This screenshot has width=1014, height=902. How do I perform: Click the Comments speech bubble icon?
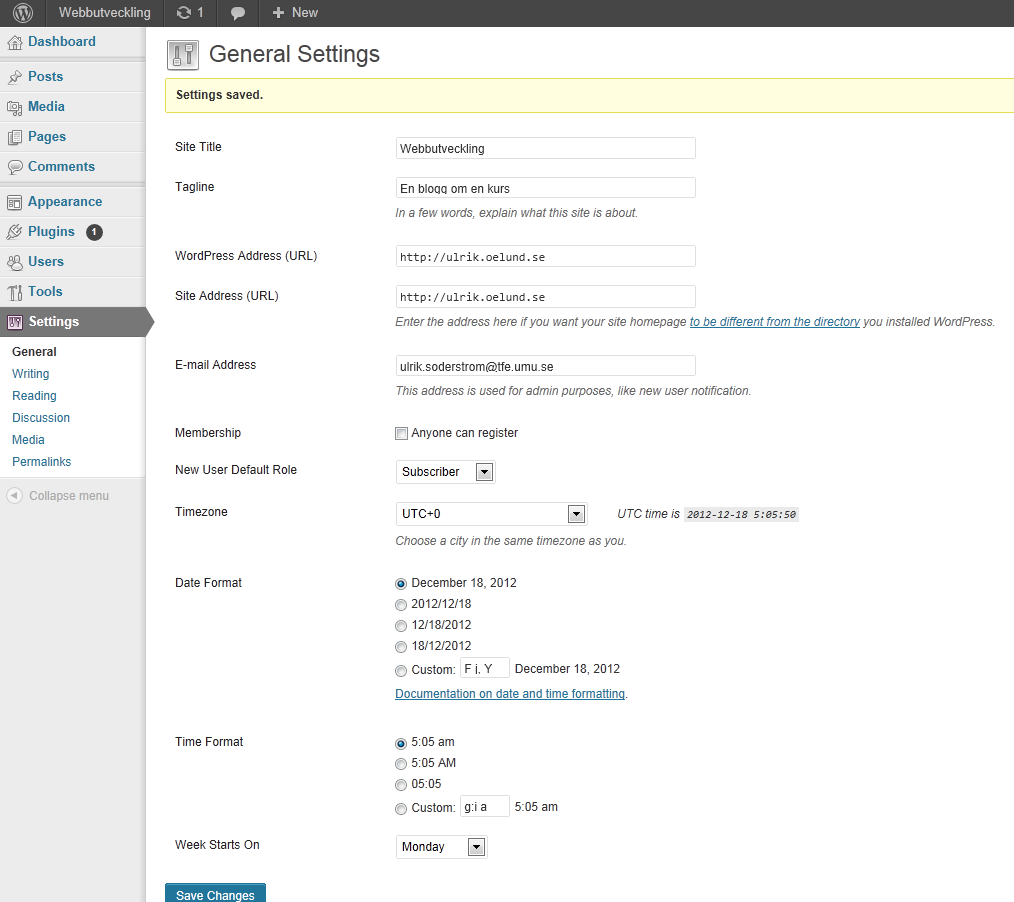14,167
